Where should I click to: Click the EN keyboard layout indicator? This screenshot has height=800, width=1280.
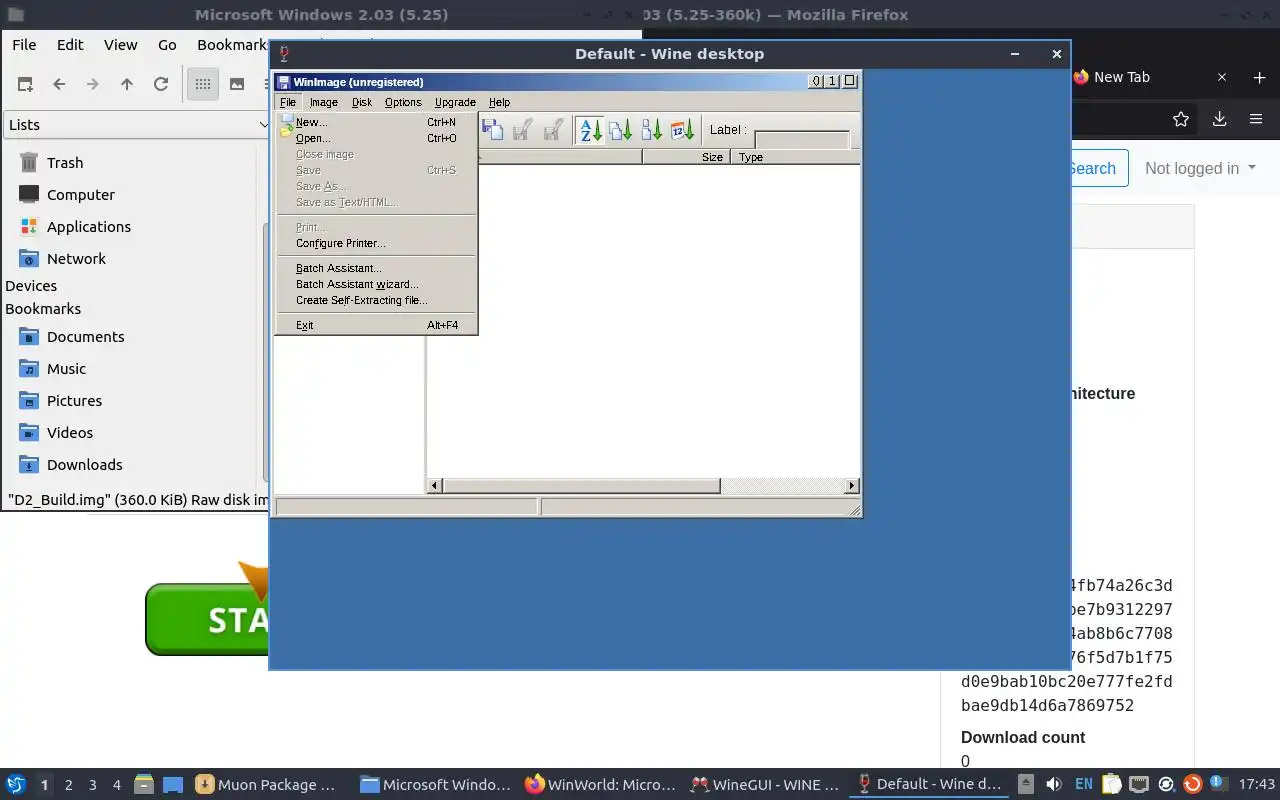point(1084,784)
